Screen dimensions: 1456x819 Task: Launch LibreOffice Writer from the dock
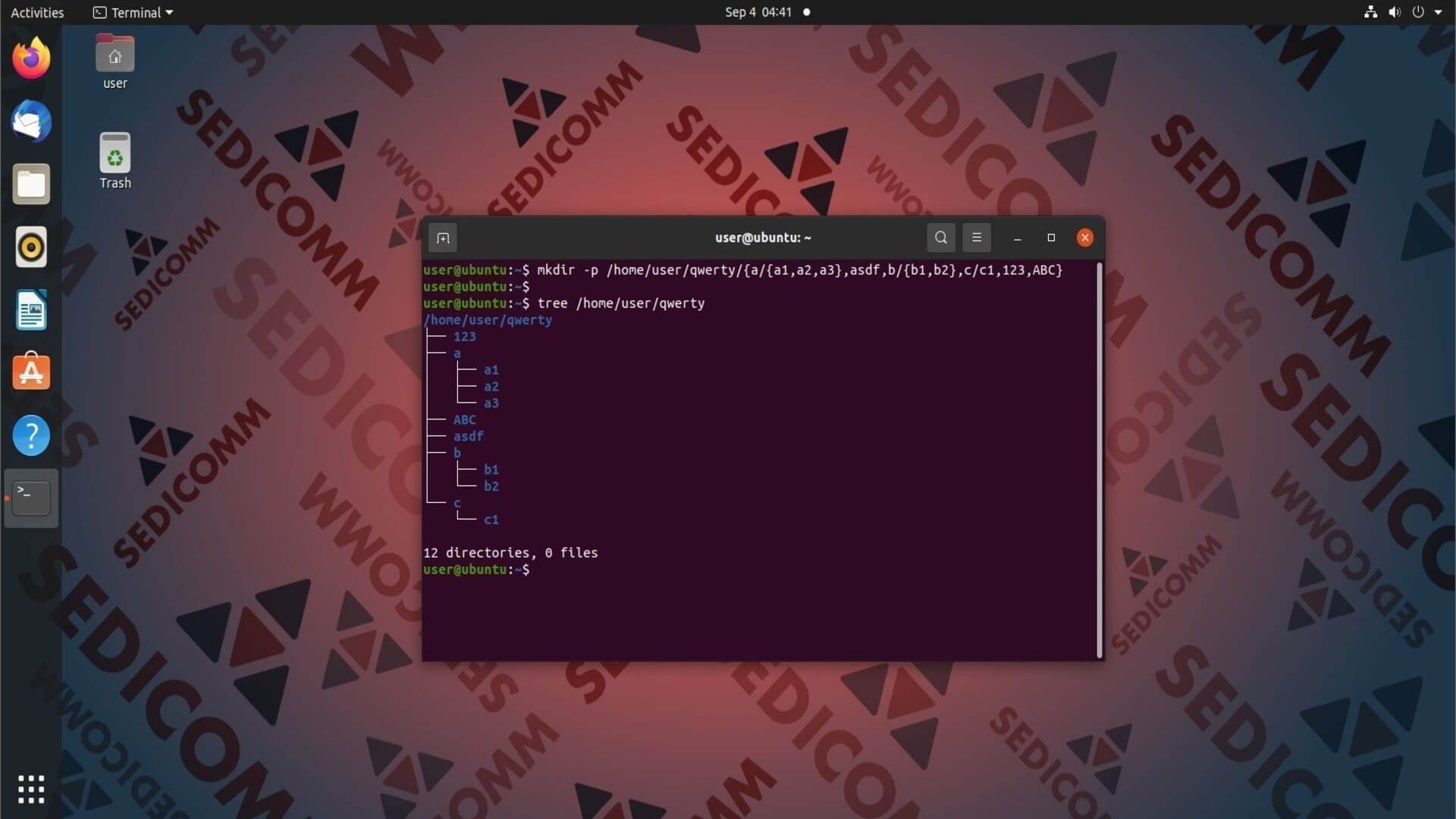pos(31,310)
